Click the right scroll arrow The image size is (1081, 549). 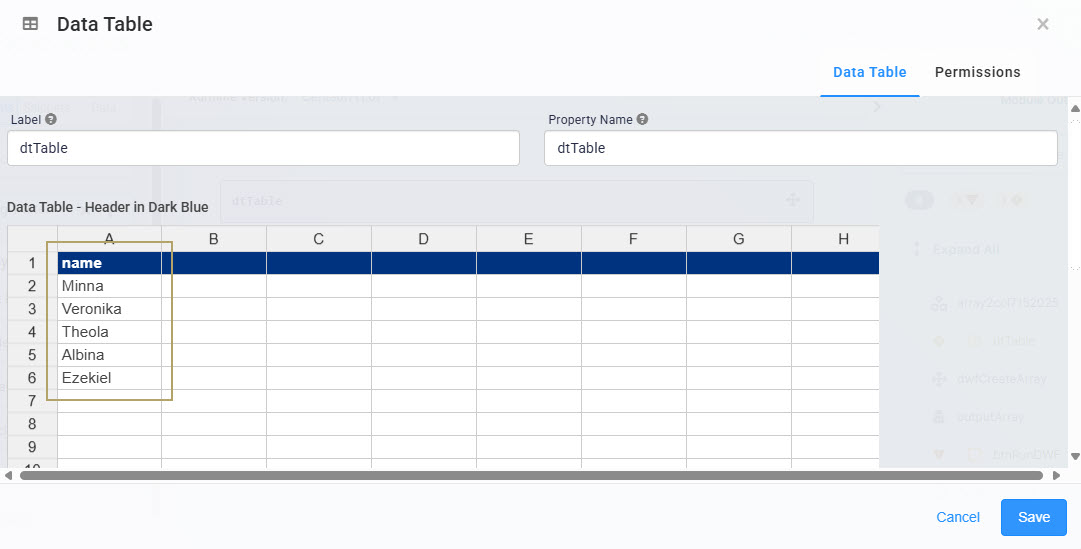(1056, 475)
